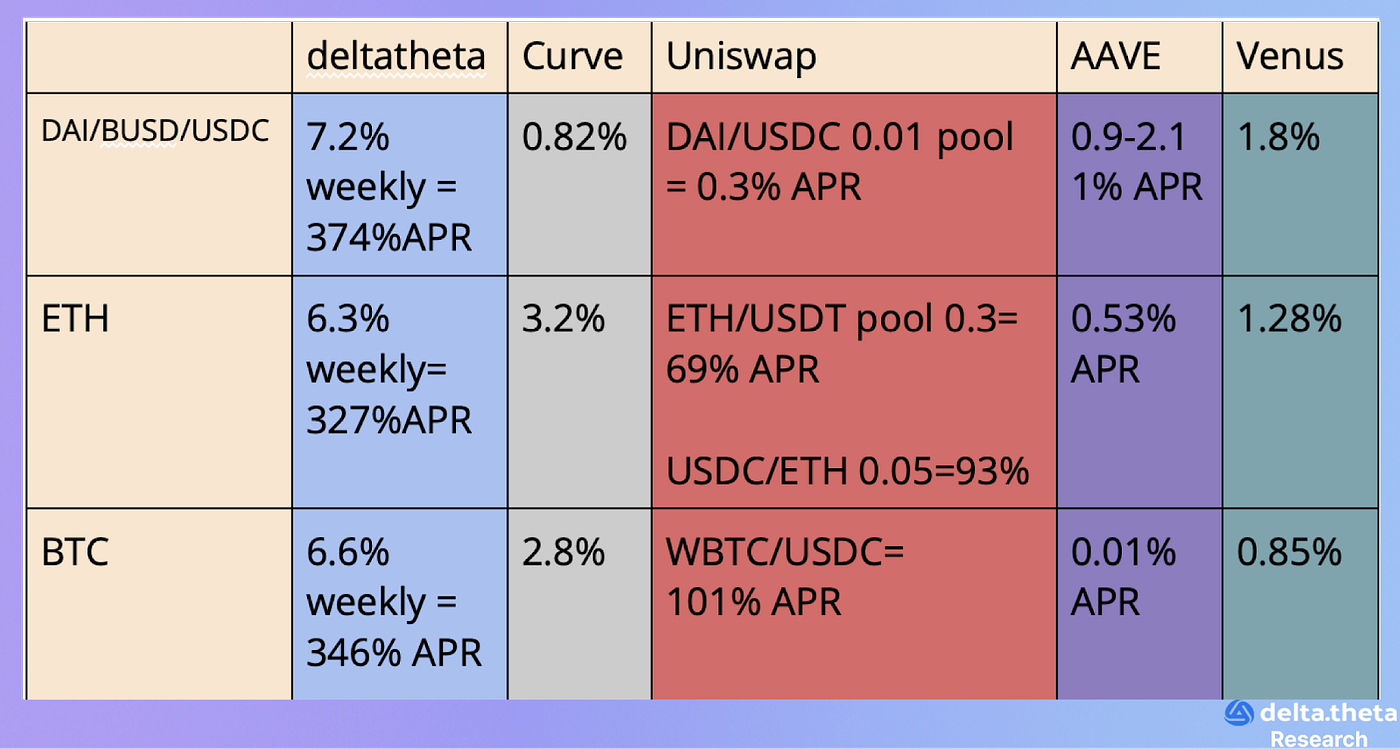The width and height of the screenshot is (1400, 749).
Task: Click the 327%APR deltatheta cell
Action: point(400,392)
